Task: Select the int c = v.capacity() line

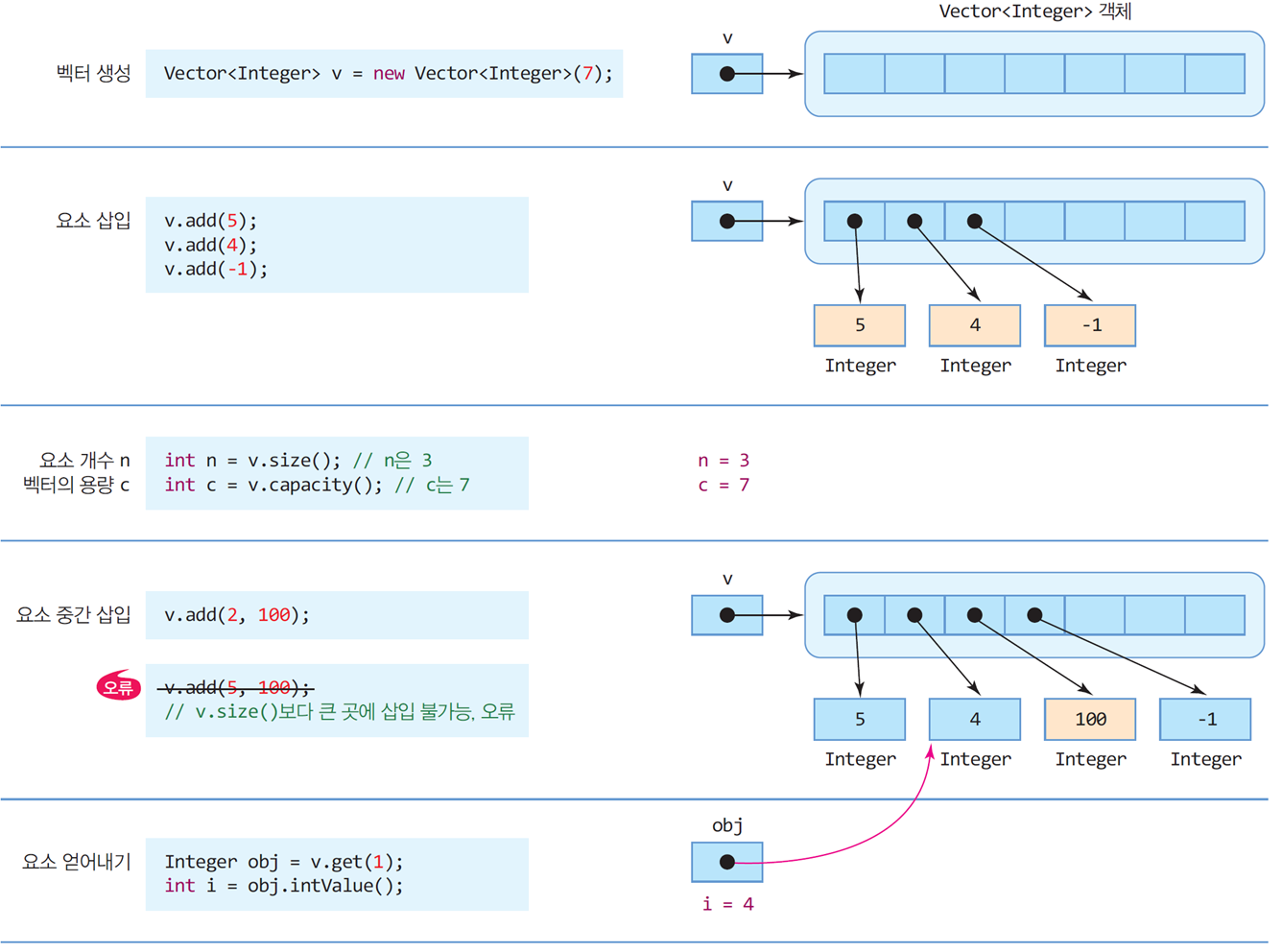Action: point(317,485)
